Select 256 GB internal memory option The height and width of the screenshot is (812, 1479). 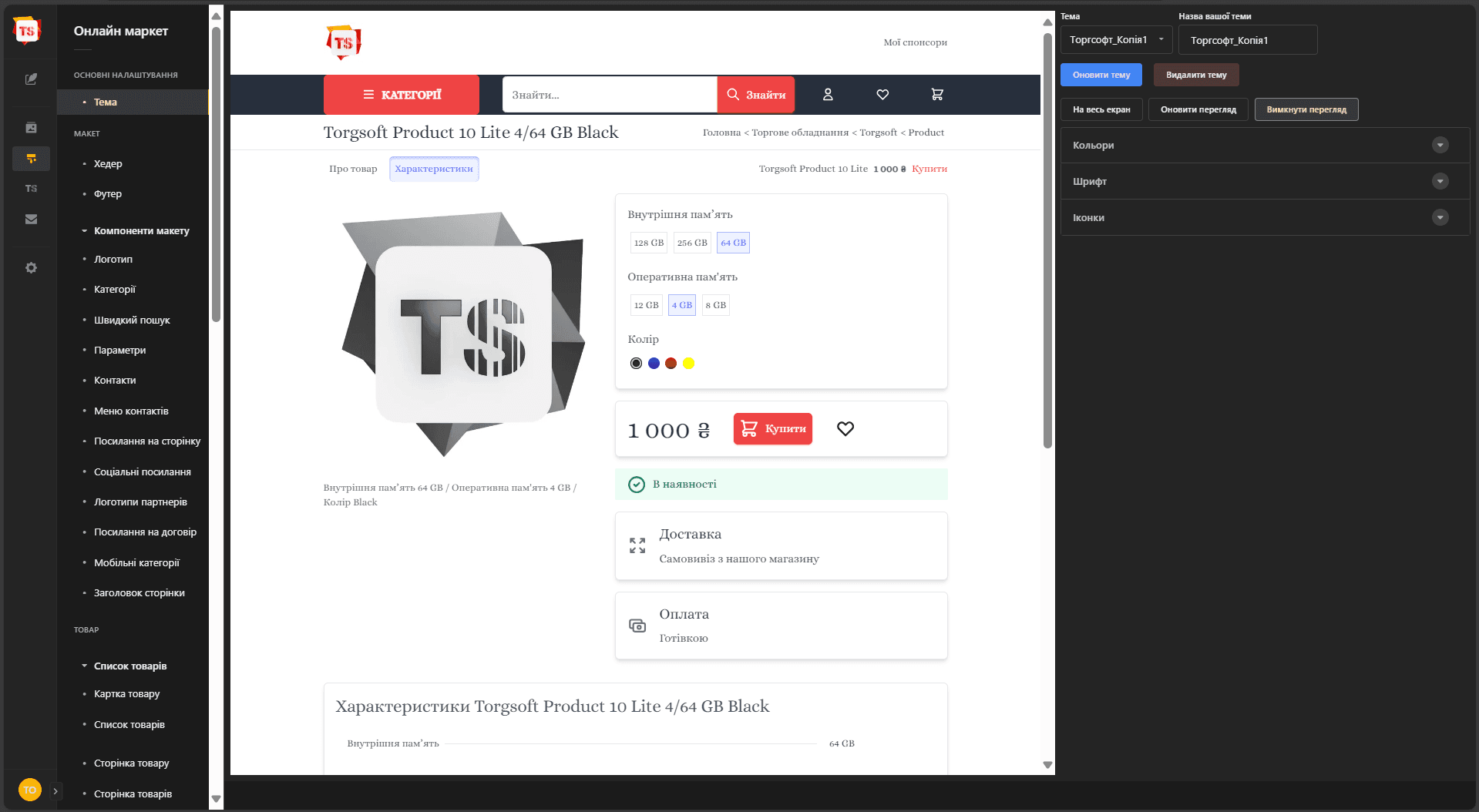tap(692, 243)
